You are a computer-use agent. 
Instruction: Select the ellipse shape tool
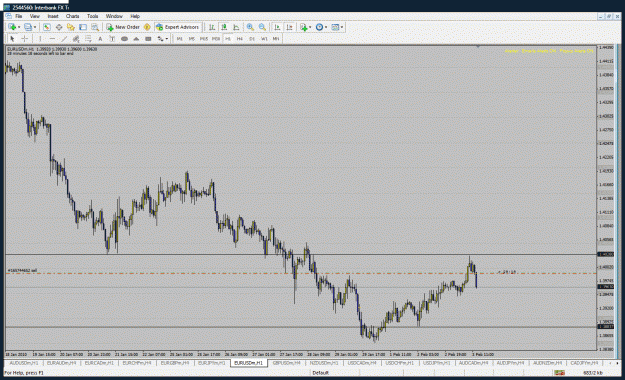pos(124,39)
